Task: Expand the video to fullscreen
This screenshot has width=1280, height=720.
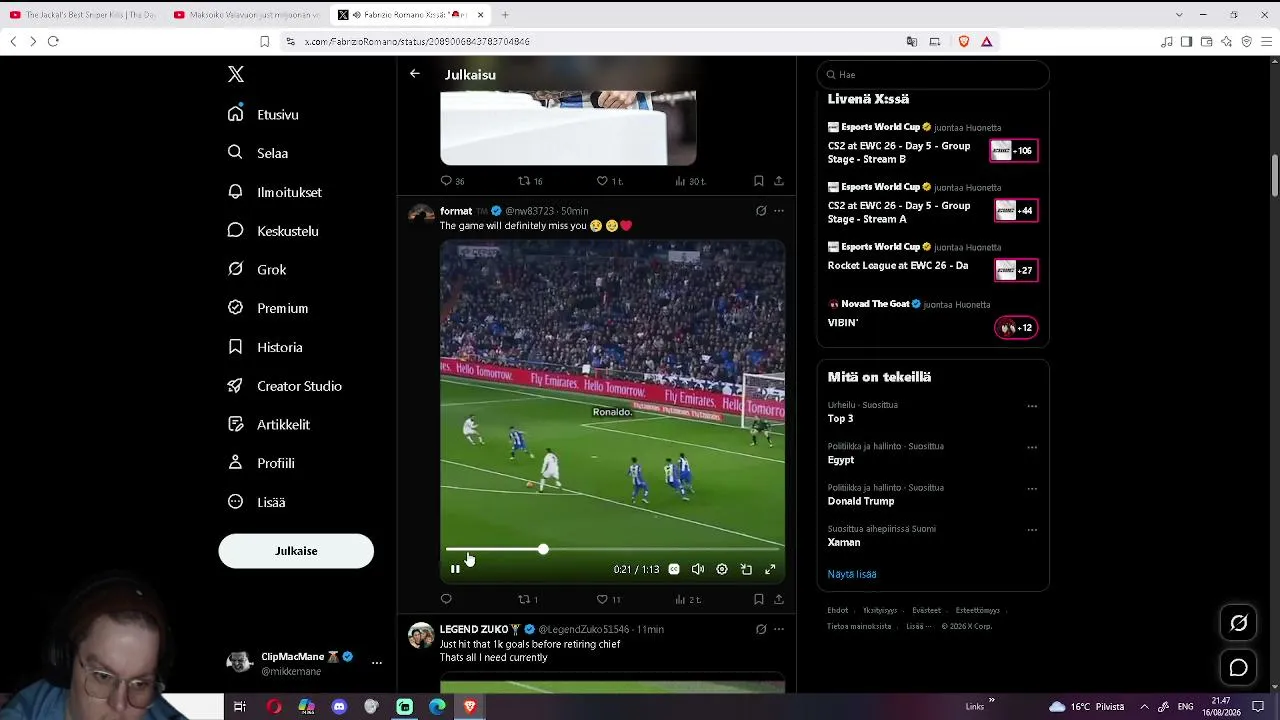Action: (770, 569)
